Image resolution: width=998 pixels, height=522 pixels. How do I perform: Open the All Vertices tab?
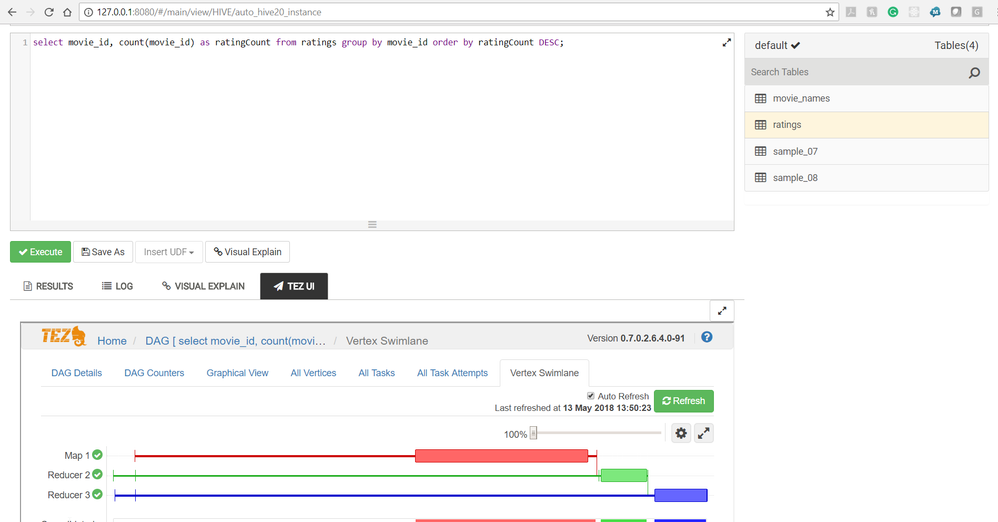coord(313,373)
